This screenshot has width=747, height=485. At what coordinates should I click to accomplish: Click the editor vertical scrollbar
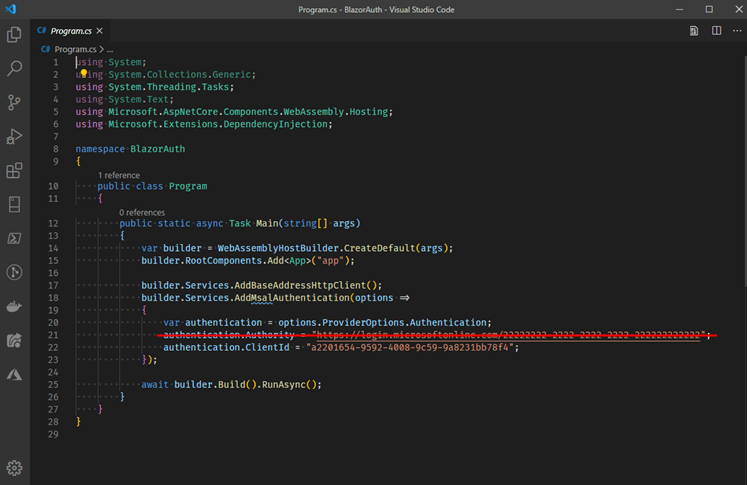click(x=744, y=172)
